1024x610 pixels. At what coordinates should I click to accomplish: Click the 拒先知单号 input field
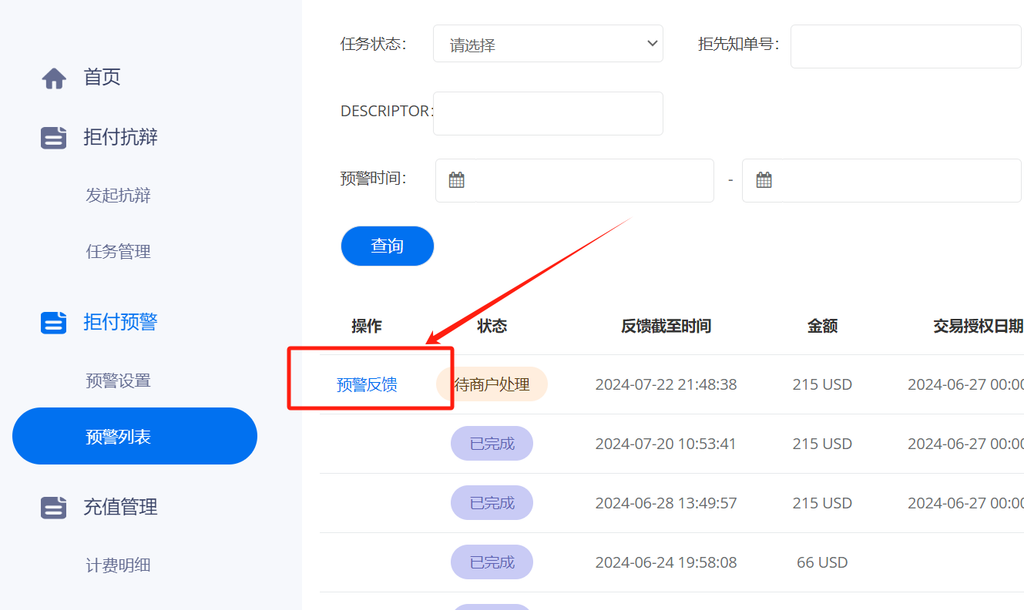tap(906, 46)
